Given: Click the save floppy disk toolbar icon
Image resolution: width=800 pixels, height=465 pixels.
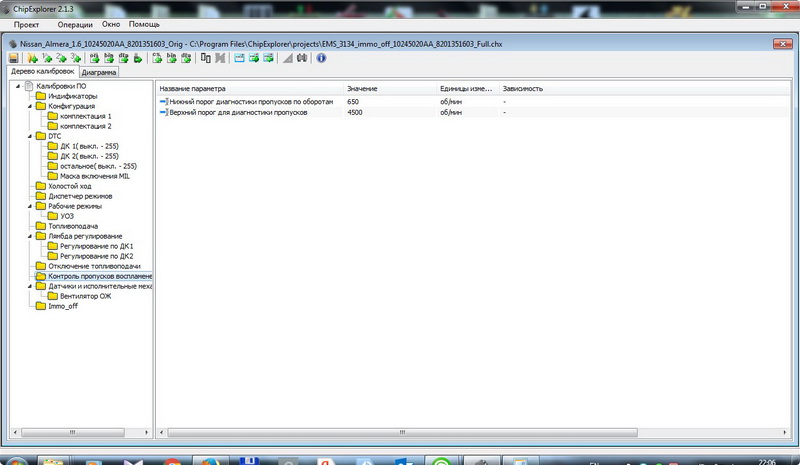Looking at the screenshot, I should [x=14, y=59].
